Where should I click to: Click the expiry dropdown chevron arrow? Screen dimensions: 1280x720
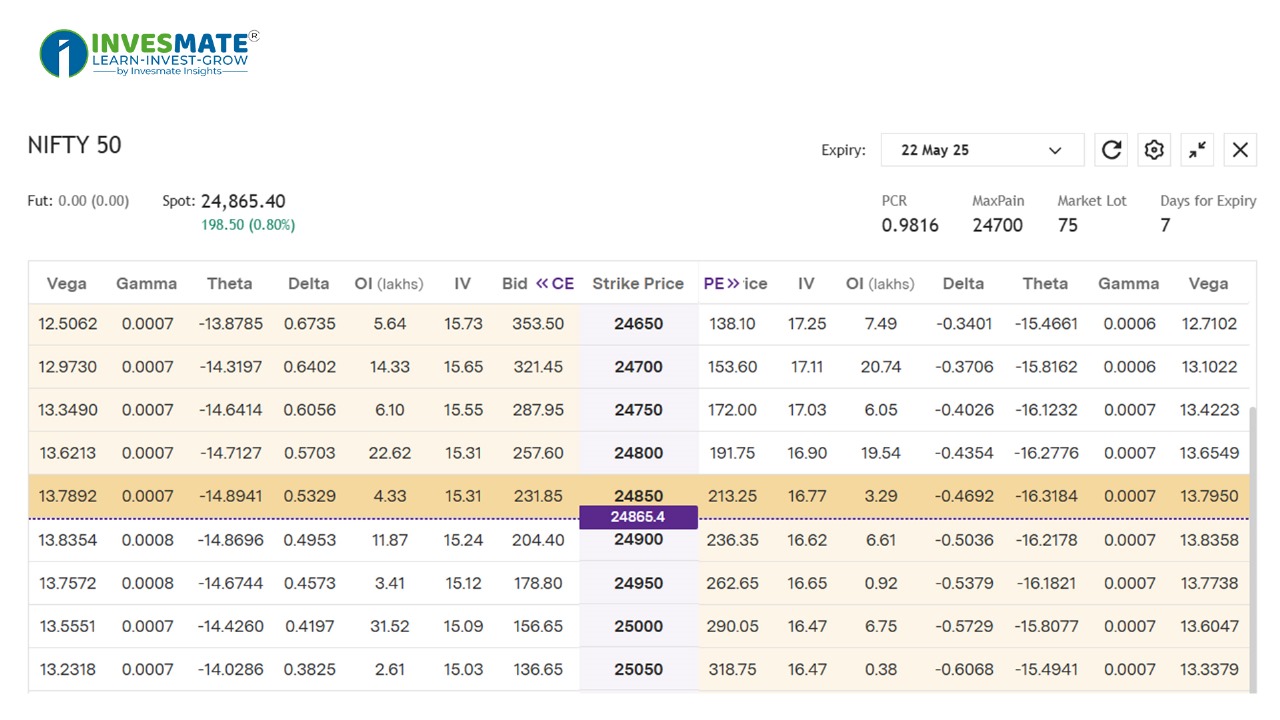1055,150
